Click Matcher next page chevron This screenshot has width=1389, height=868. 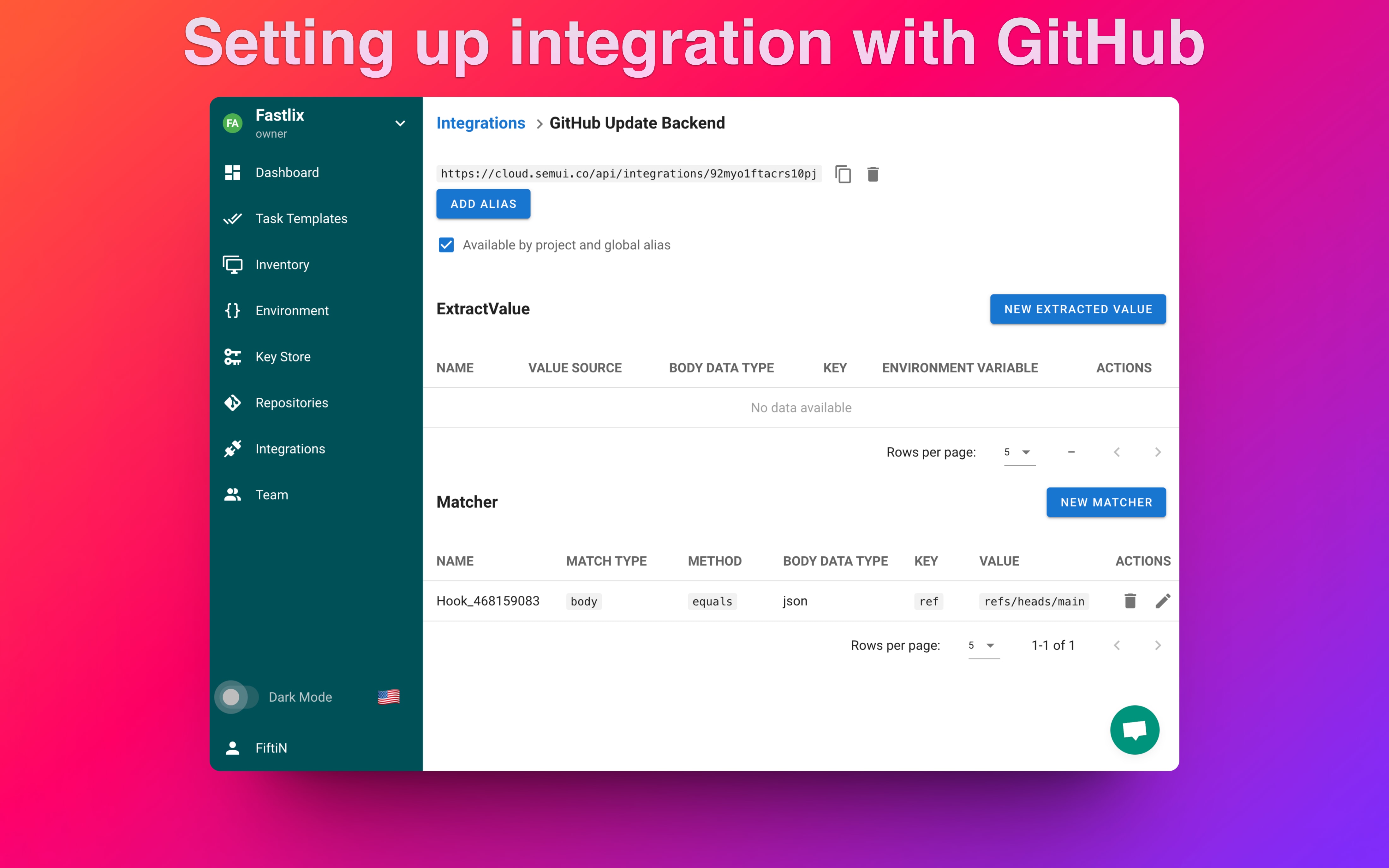(1158, 645)
